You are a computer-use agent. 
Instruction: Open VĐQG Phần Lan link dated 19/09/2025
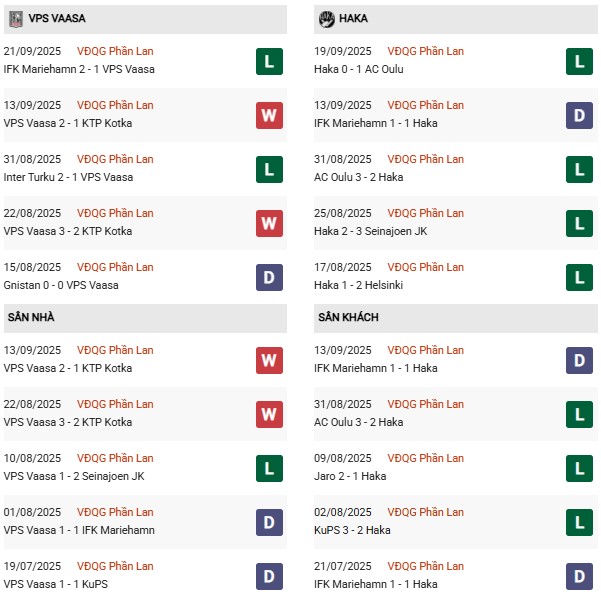point(426,51)
